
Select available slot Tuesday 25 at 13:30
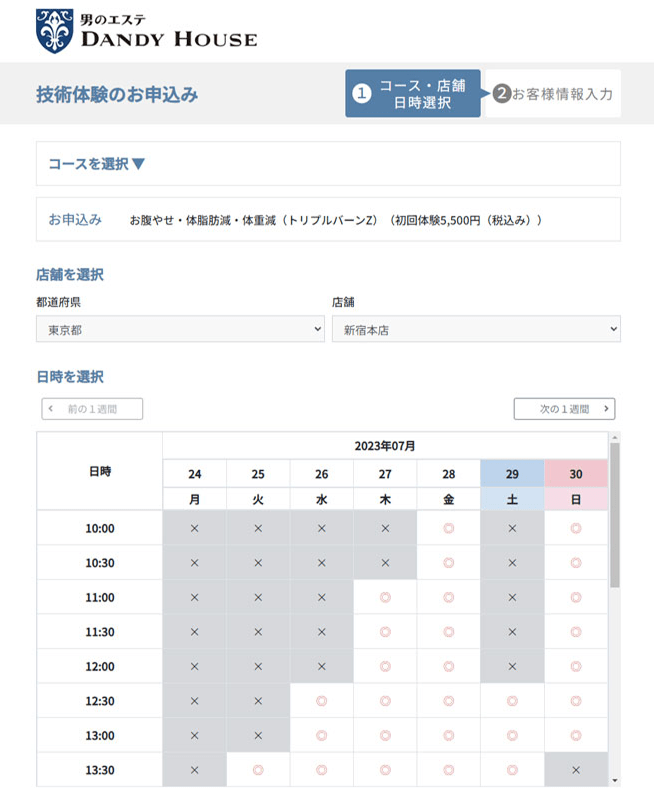click(258, 770)
